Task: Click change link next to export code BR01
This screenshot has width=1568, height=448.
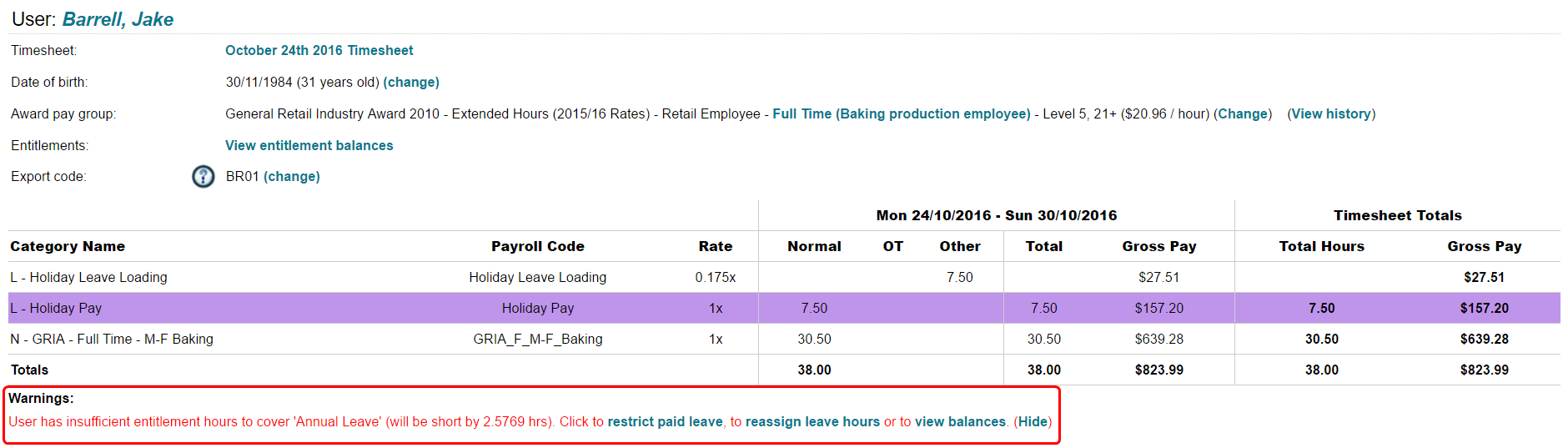Action: click(x=292, y=177)
